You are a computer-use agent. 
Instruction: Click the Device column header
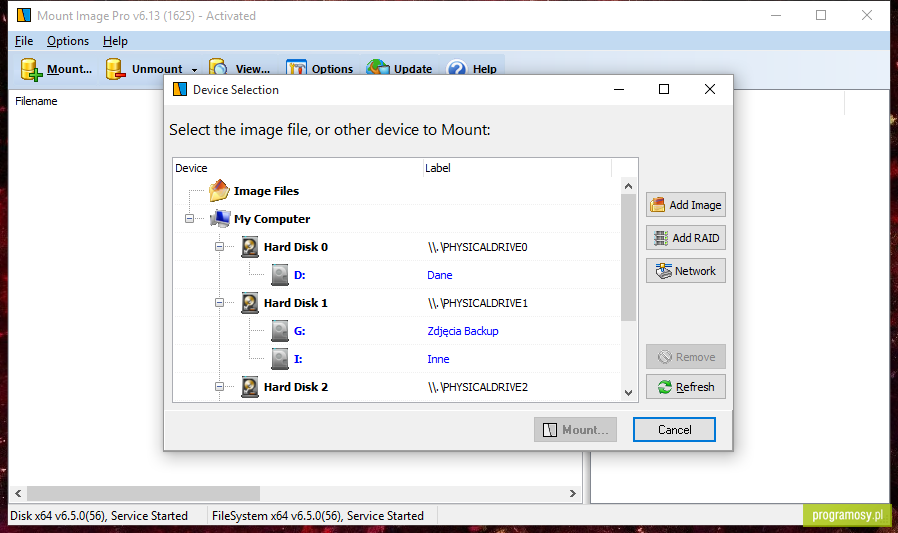(x=298, y=168)
